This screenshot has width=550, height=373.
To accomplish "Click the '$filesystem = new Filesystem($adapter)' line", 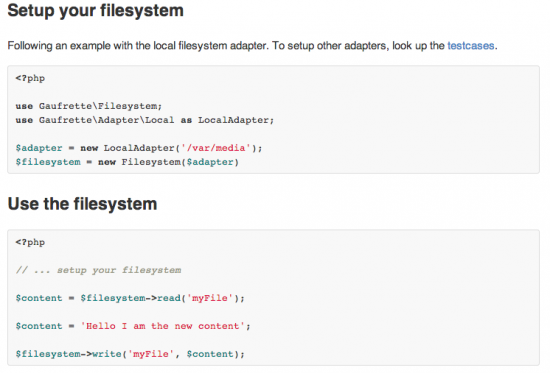I will (x=127, y=162).
